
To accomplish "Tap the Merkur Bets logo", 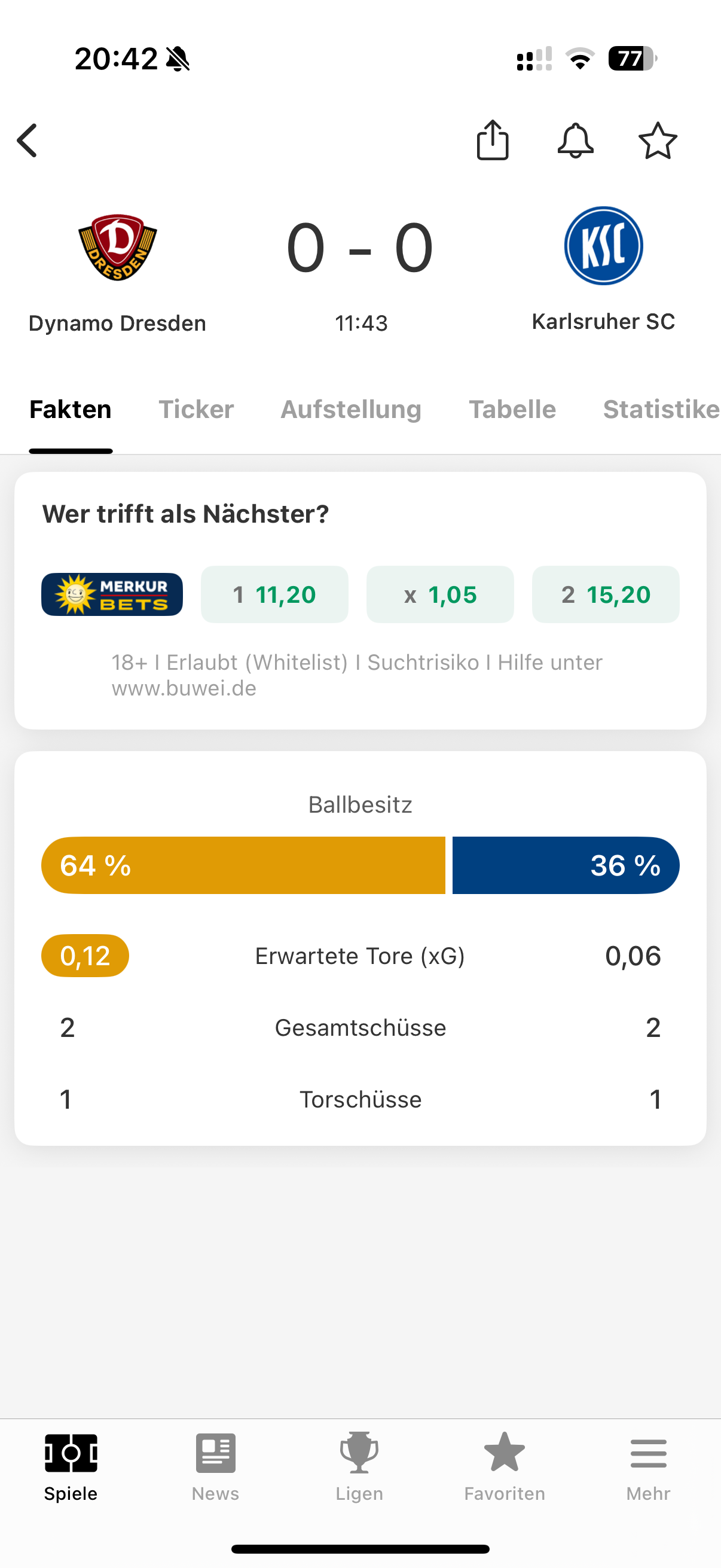I will pos(112,594).
